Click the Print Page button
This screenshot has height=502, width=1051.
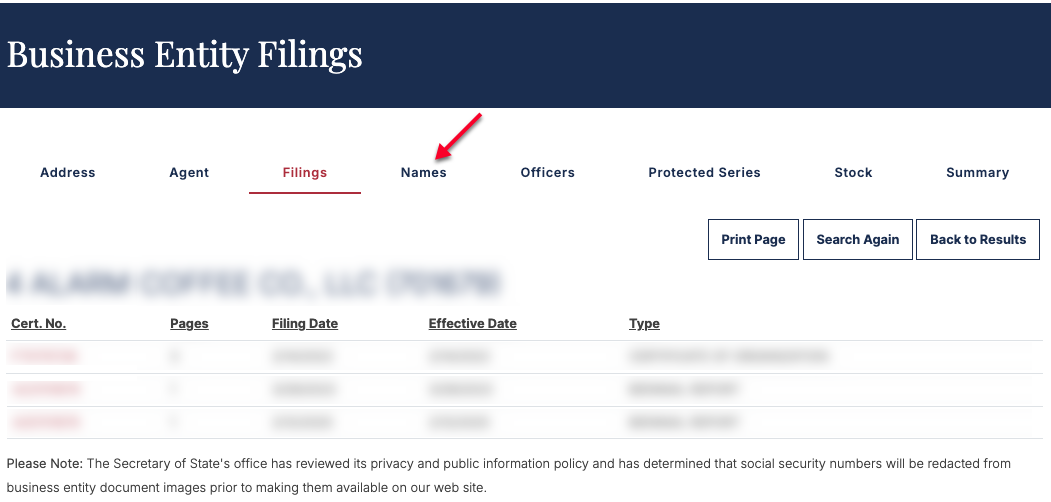point(753,239)
